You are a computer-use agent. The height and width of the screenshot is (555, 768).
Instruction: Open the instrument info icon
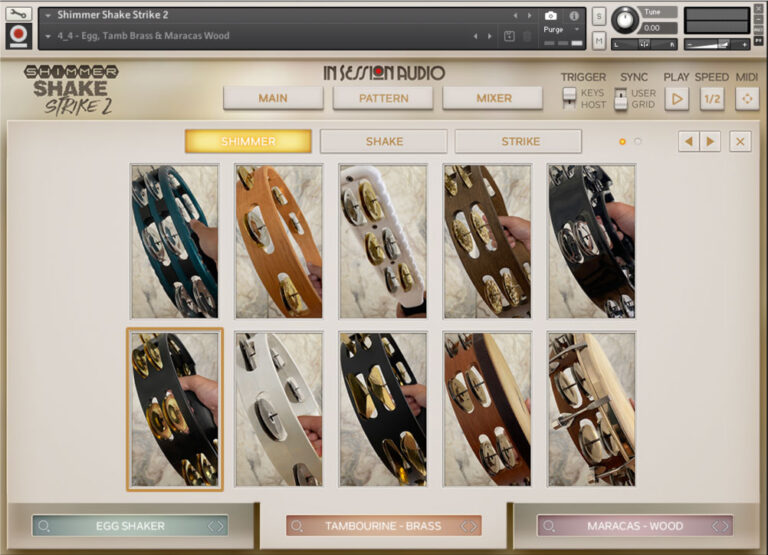click(574, 16)
